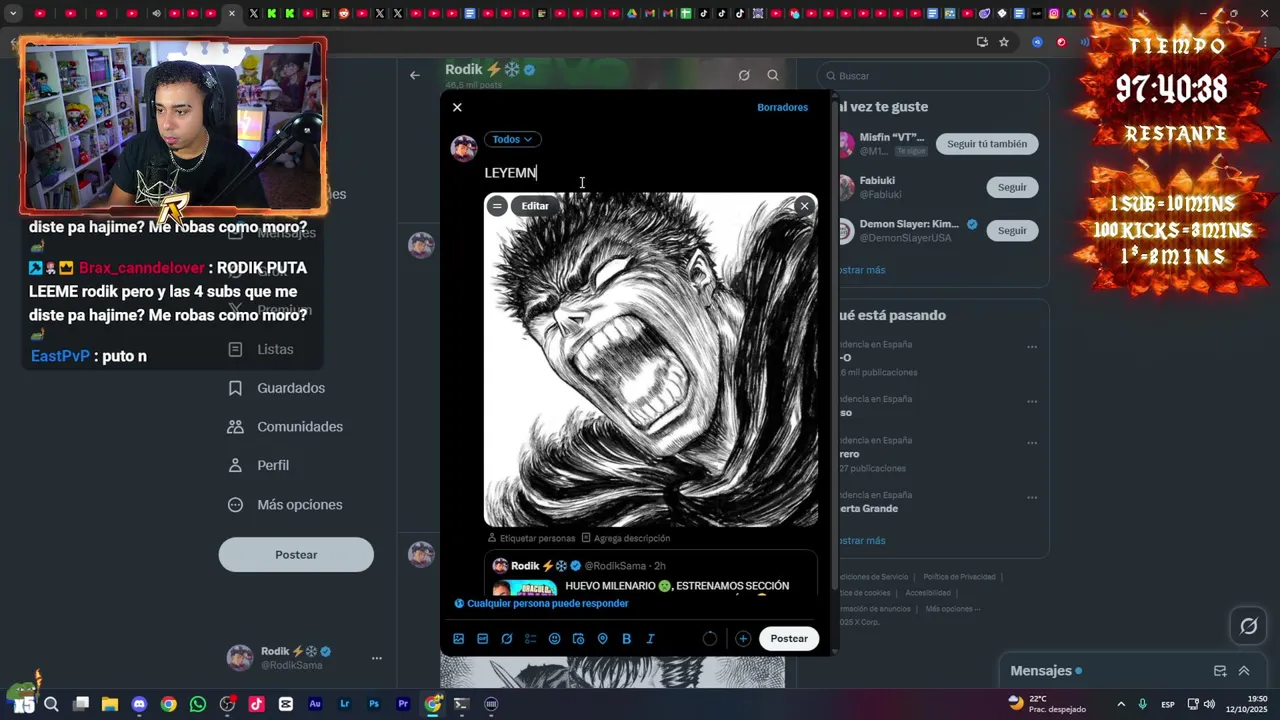The width and height of the screenshot is (1280, 720).
Task: Show hidden system tray icons
Action: point(1121,704)
